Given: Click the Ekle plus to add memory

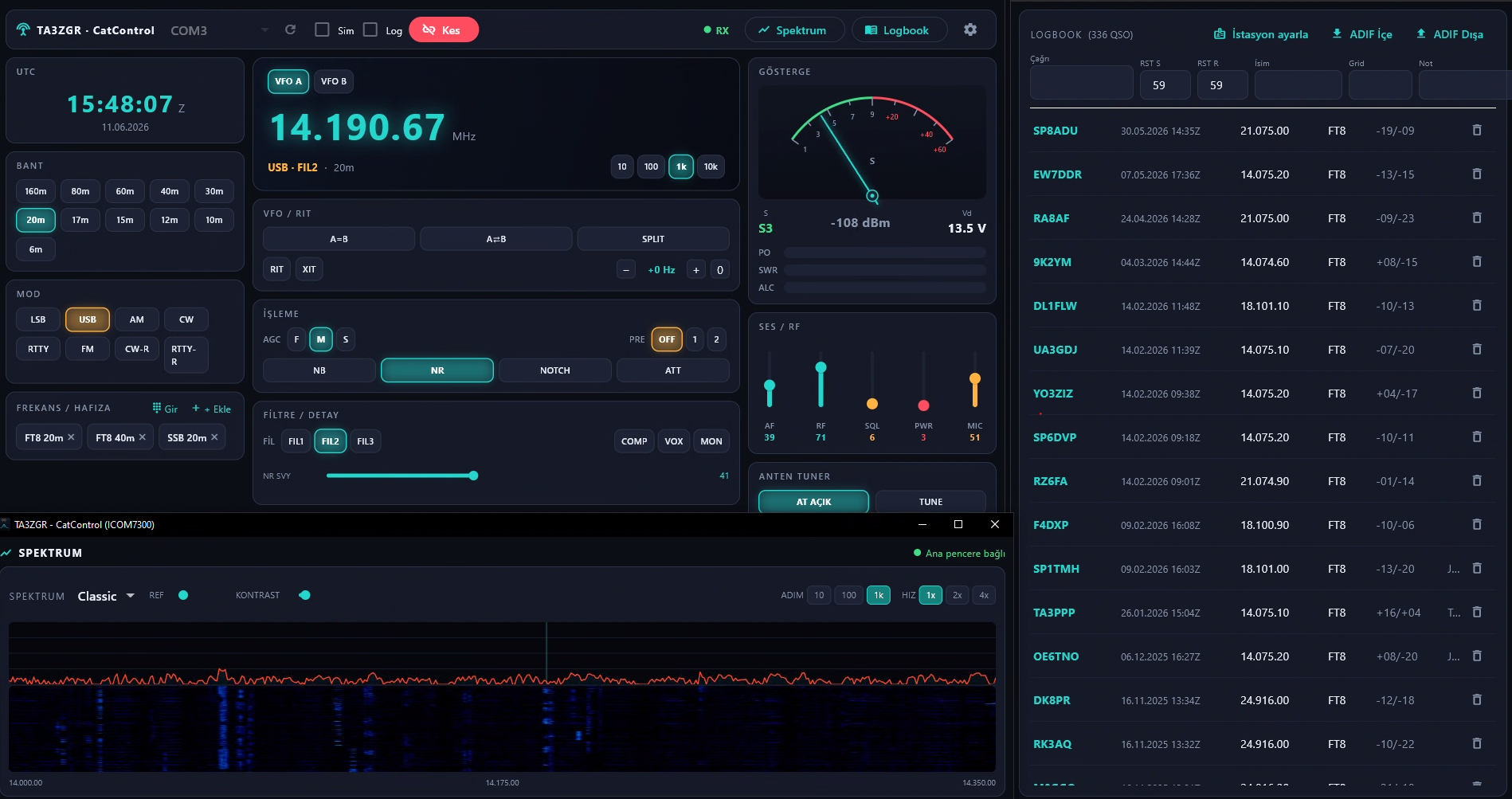Looking at the screenshot, I should tap(196, 408).
